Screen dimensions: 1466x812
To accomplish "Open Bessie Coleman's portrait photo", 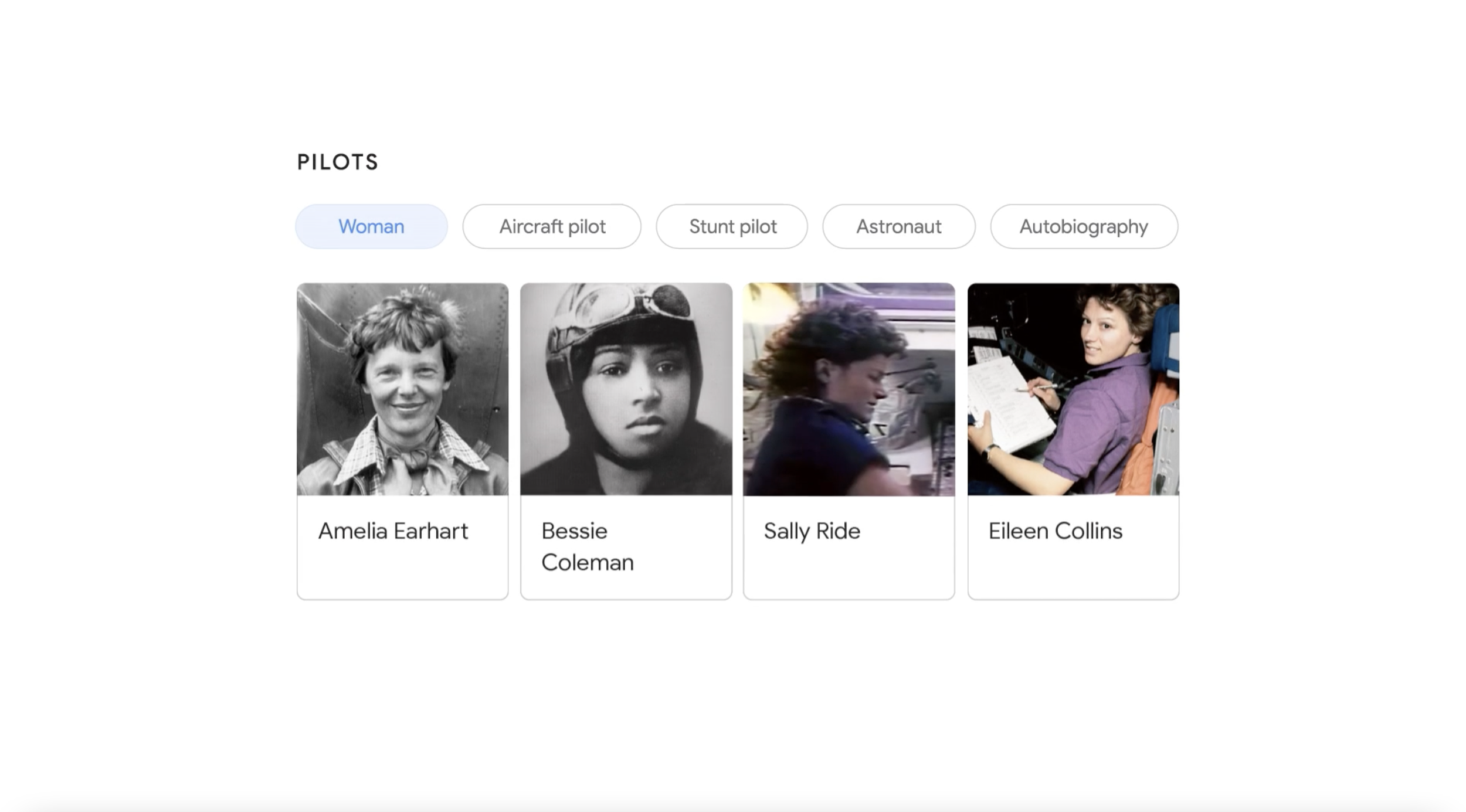I will (x=626, y=389).
